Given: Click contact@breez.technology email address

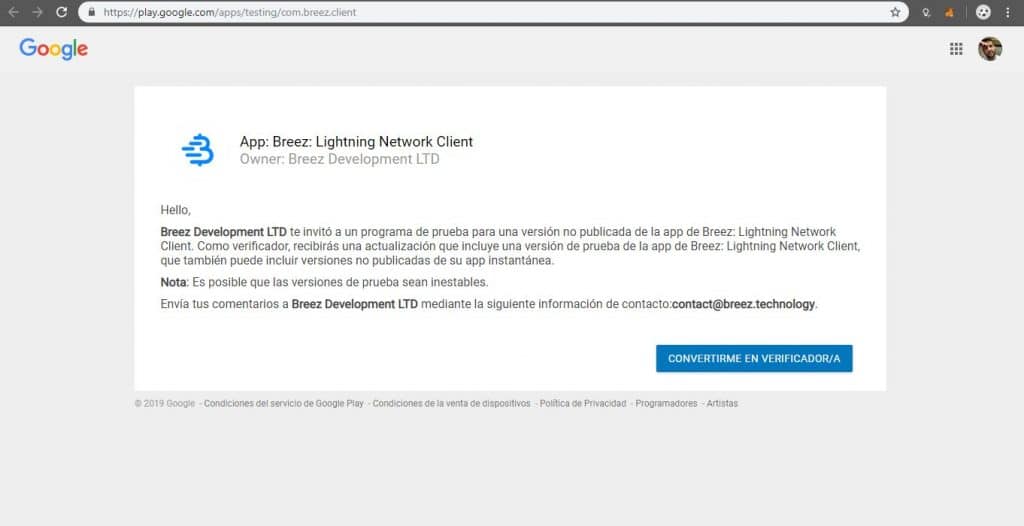Looking at the screenshot, I should (743, 304).
